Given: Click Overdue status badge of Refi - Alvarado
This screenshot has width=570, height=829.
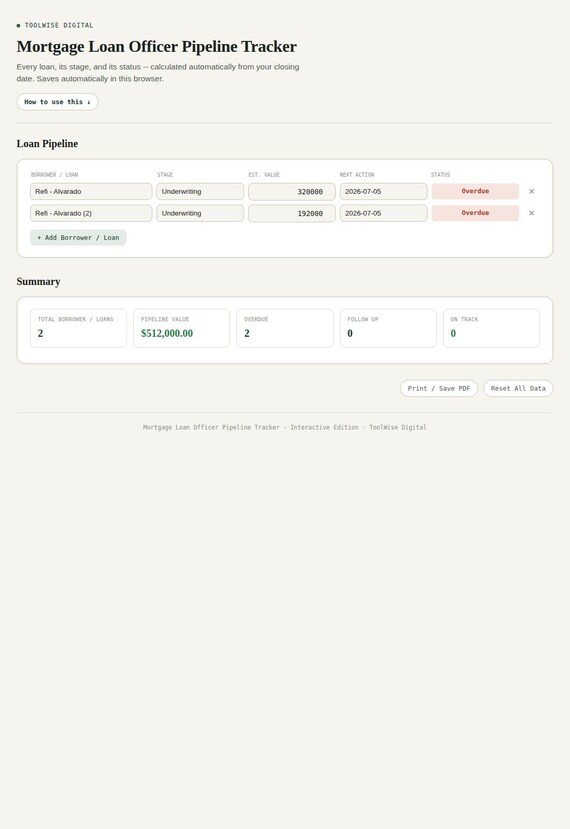Looking at the screenshot, I should [475, 191].
